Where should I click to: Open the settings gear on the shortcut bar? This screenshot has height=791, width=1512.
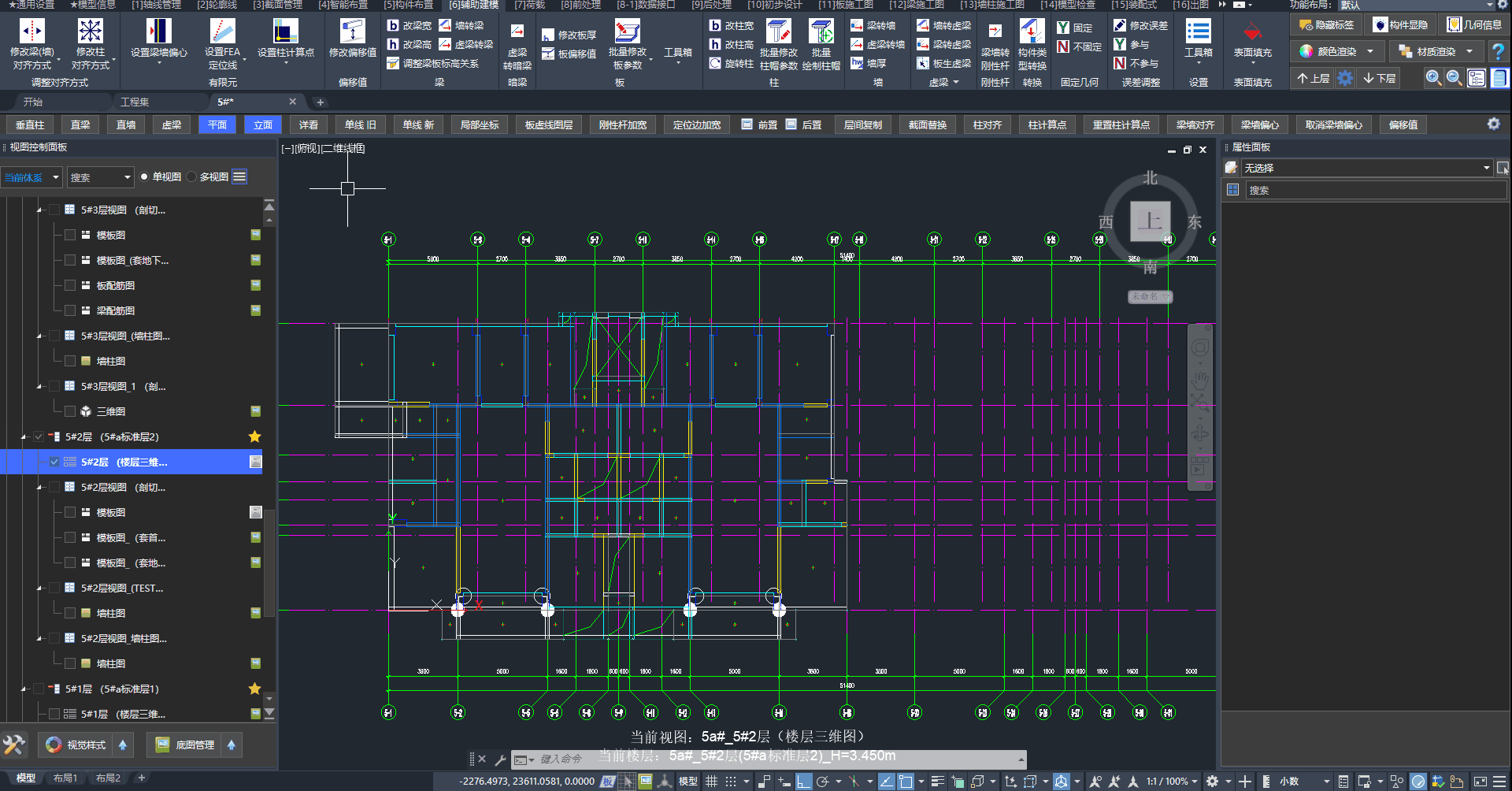pyautogui.click(x=1493, y=124)
